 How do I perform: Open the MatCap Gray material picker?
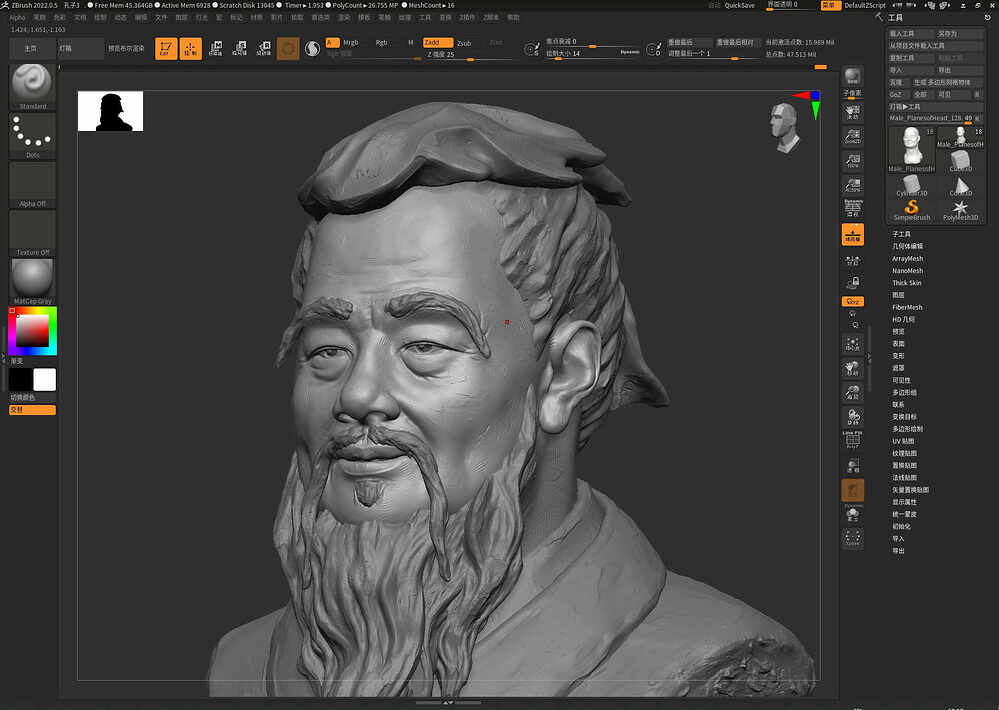(32, 282)
